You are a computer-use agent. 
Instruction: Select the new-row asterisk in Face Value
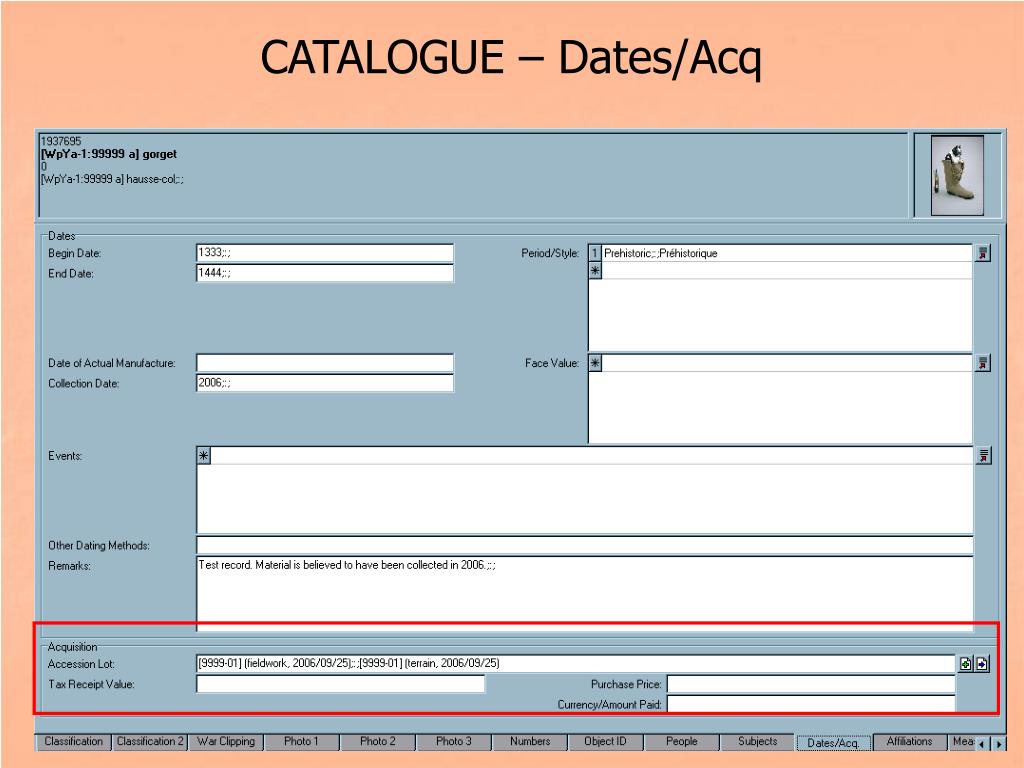point(595,363)
